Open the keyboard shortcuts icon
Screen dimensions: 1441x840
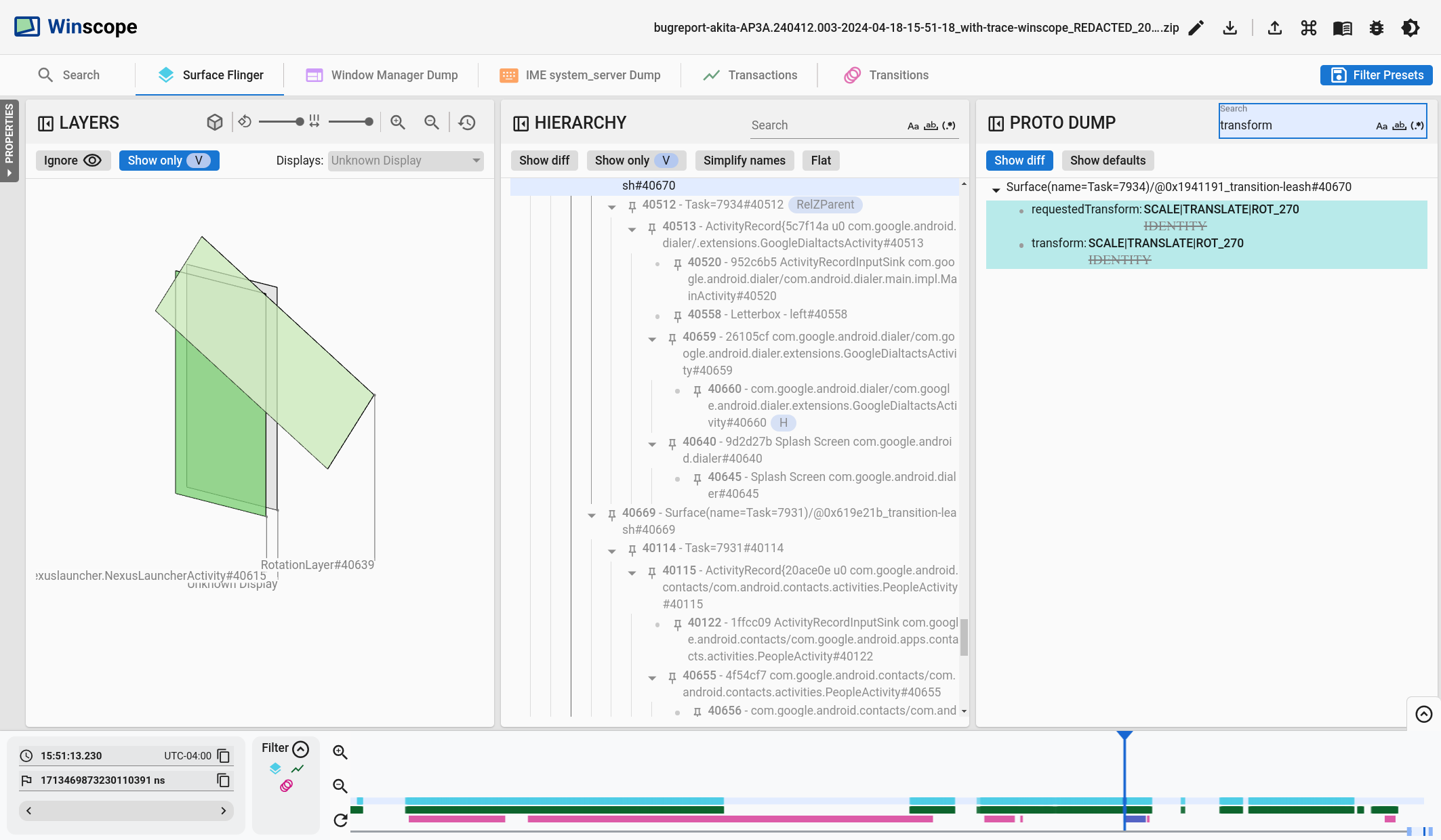[1309, 28]
